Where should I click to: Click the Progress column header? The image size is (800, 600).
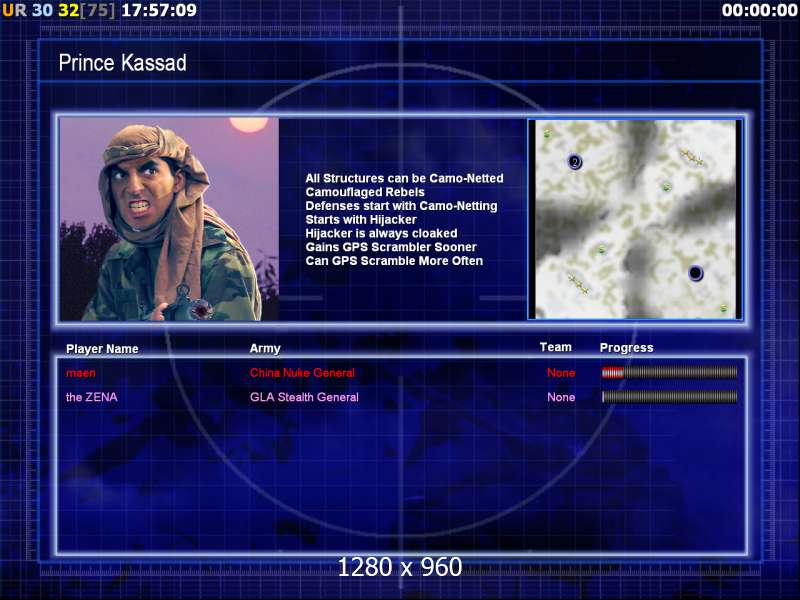[x=626, y=348]
